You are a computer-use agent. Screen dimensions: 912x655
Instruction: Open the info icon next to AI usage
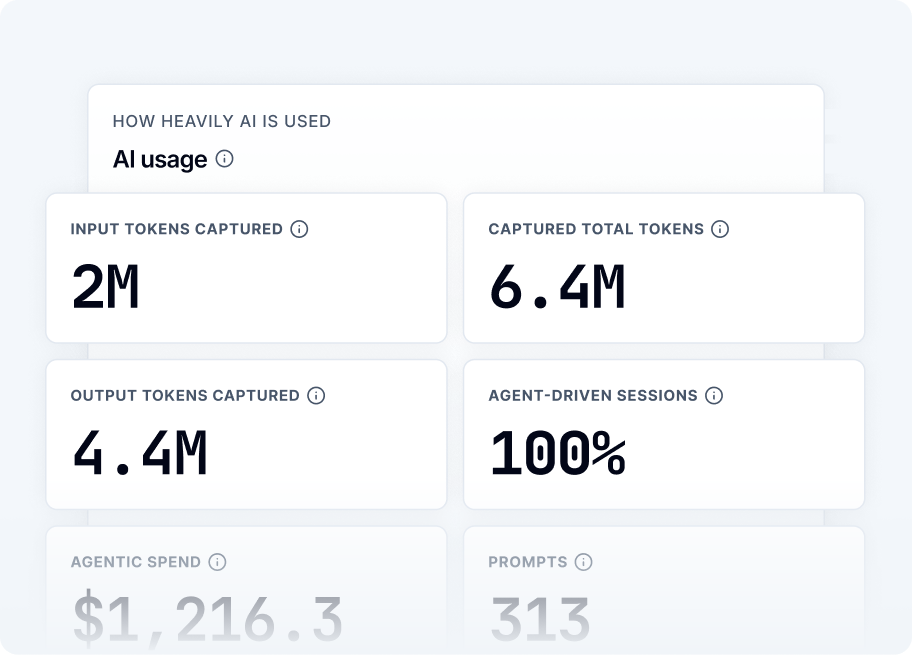click(225, 158)
